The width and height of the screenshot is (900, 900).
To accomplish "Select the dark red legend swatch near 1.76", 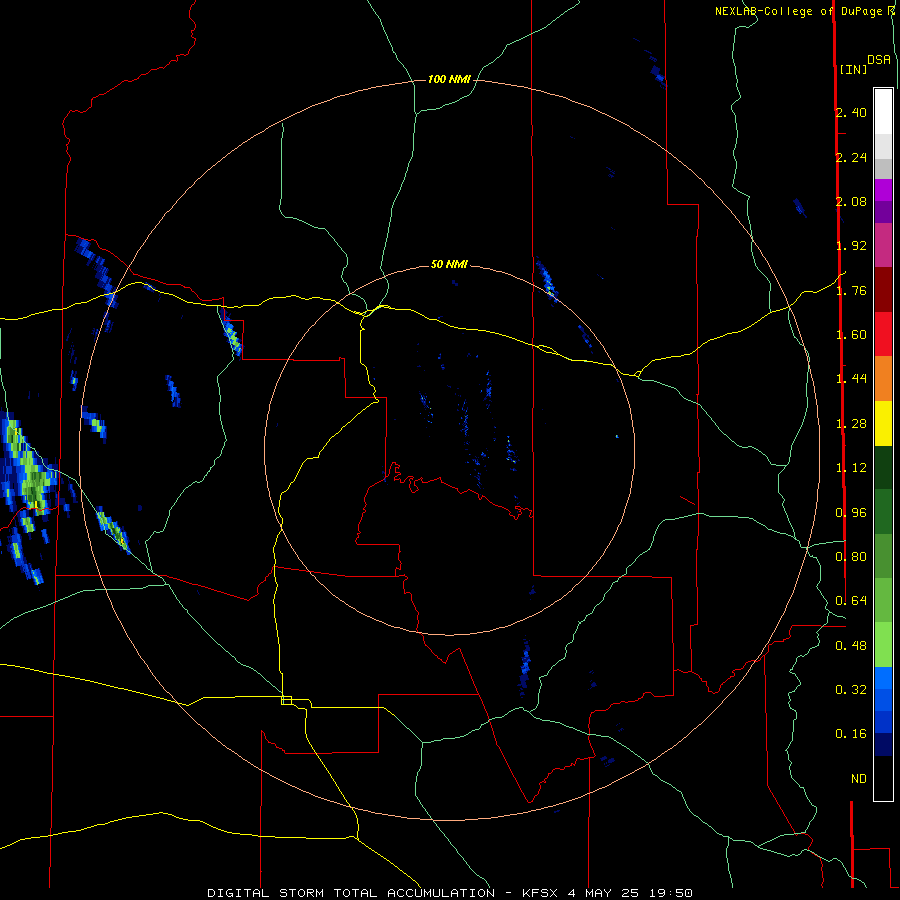I will 883,290.
